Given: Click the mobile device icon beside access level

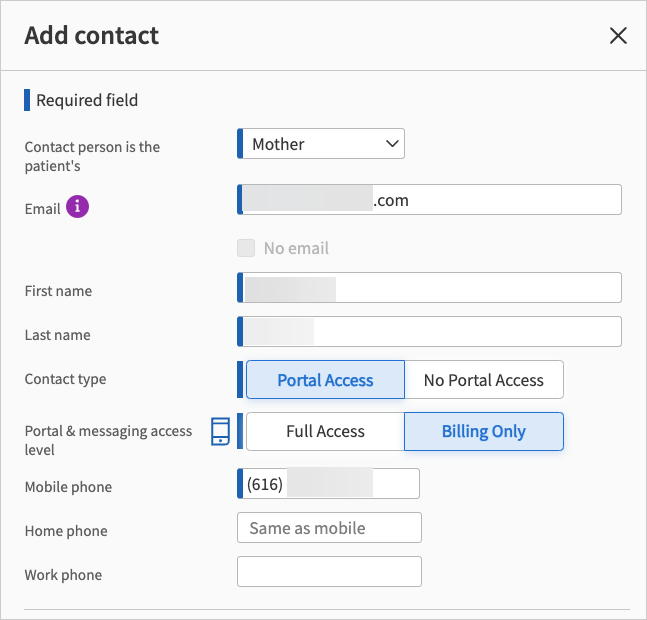Looking at the screenshot, I should click(x=221, y=431).
